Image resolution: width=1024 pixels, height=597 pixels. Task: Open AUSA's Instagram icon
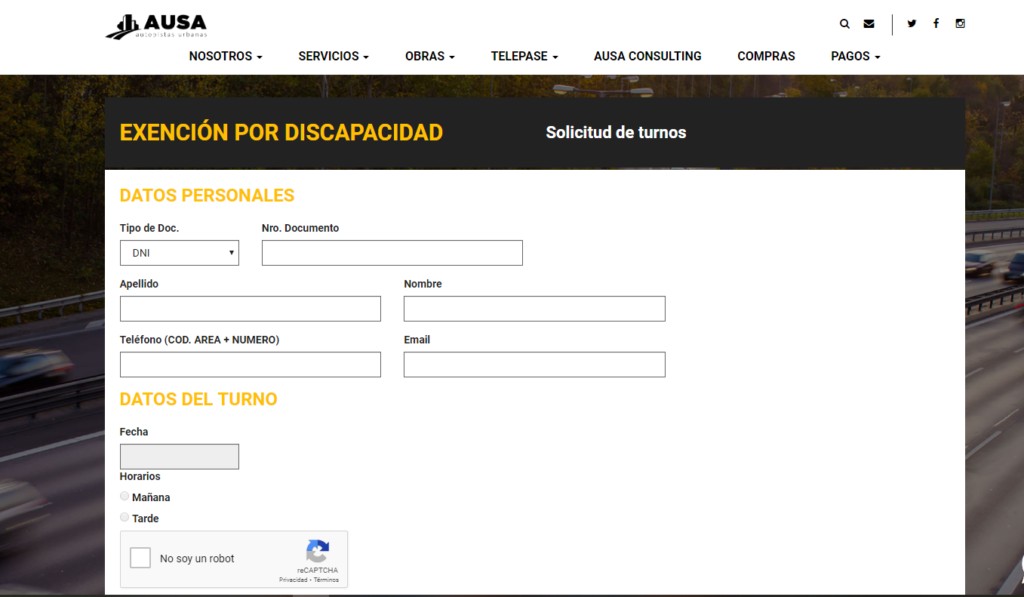coord(960,23)
